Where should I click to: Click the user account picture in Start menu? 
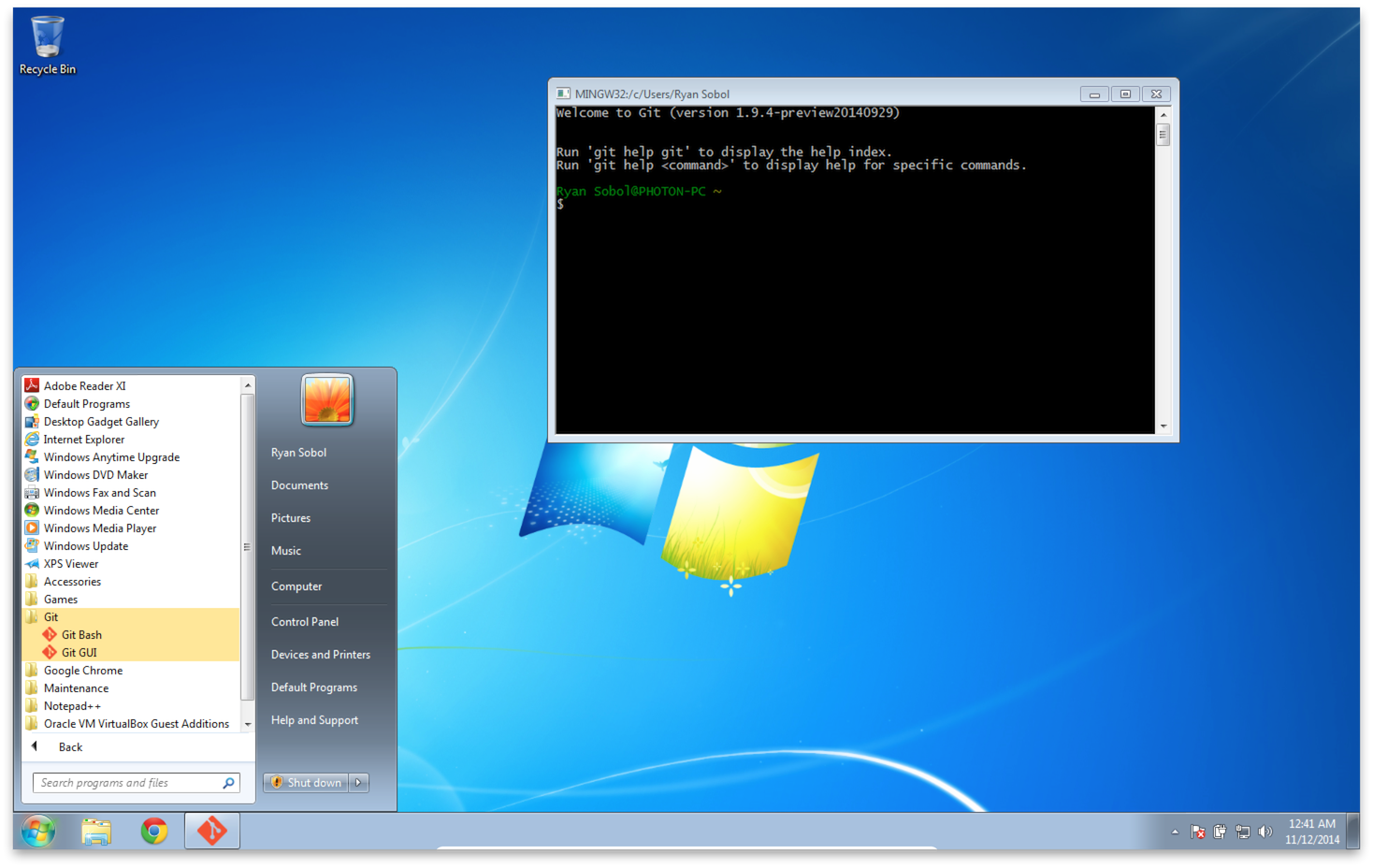pos(327,400)
